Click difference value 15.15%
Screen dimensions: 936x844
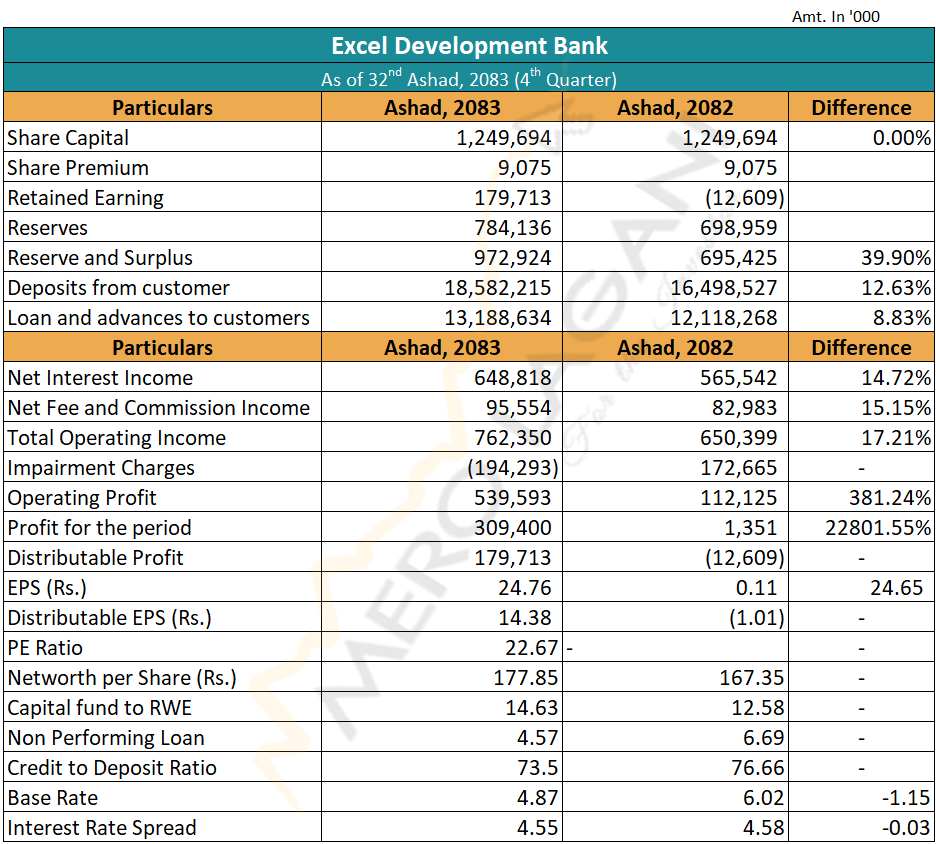895,408
